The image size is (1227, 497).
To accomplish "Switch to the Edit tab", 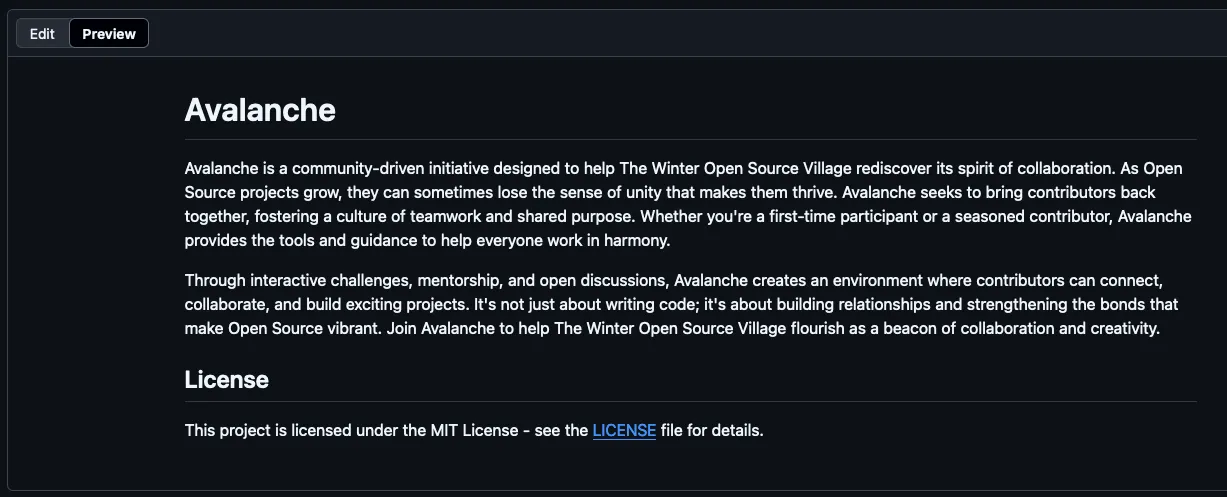I will (x=42, y=34).
